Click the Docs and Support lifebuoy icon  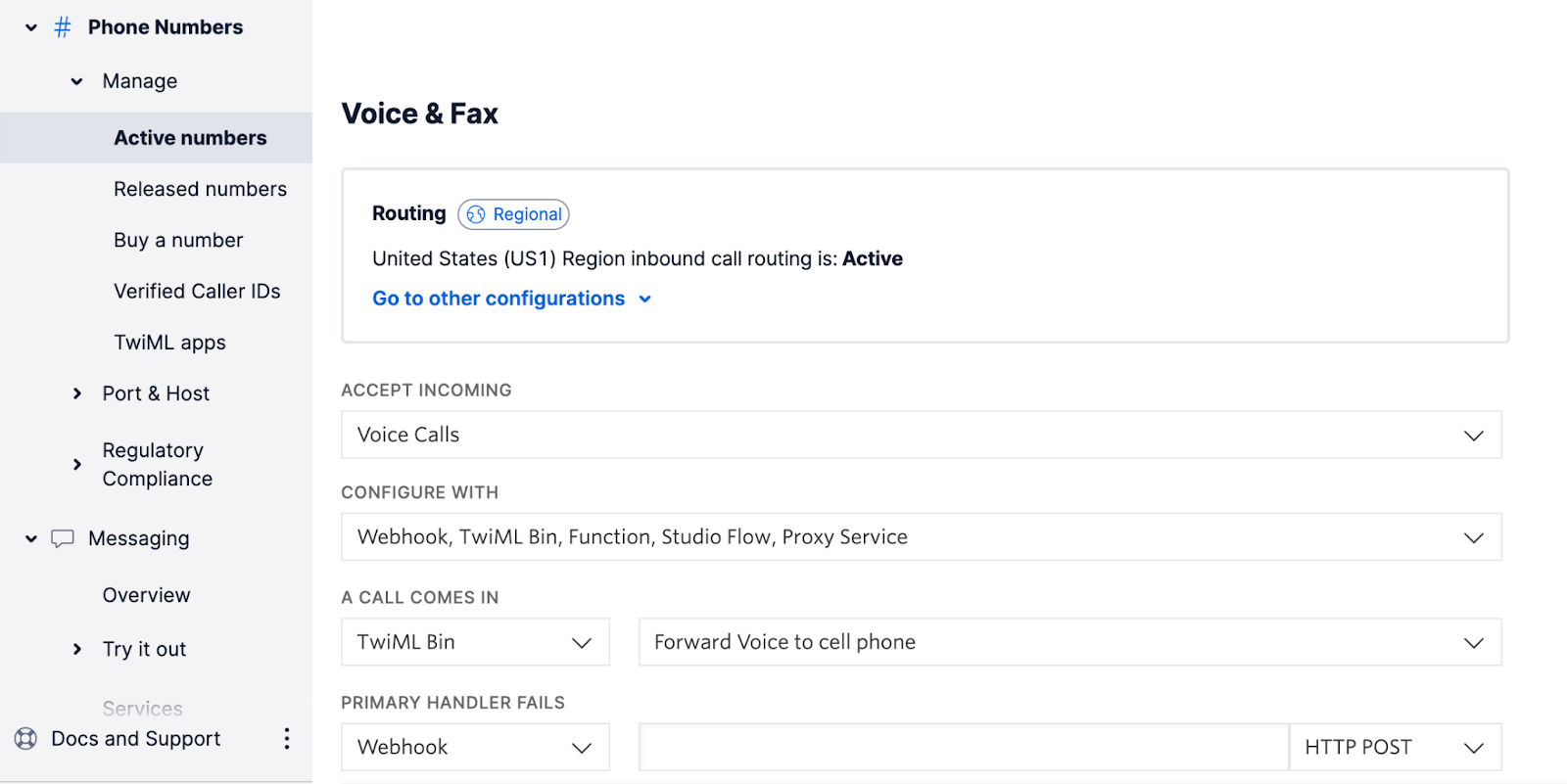pyautogui.click(x=26, y=739)
